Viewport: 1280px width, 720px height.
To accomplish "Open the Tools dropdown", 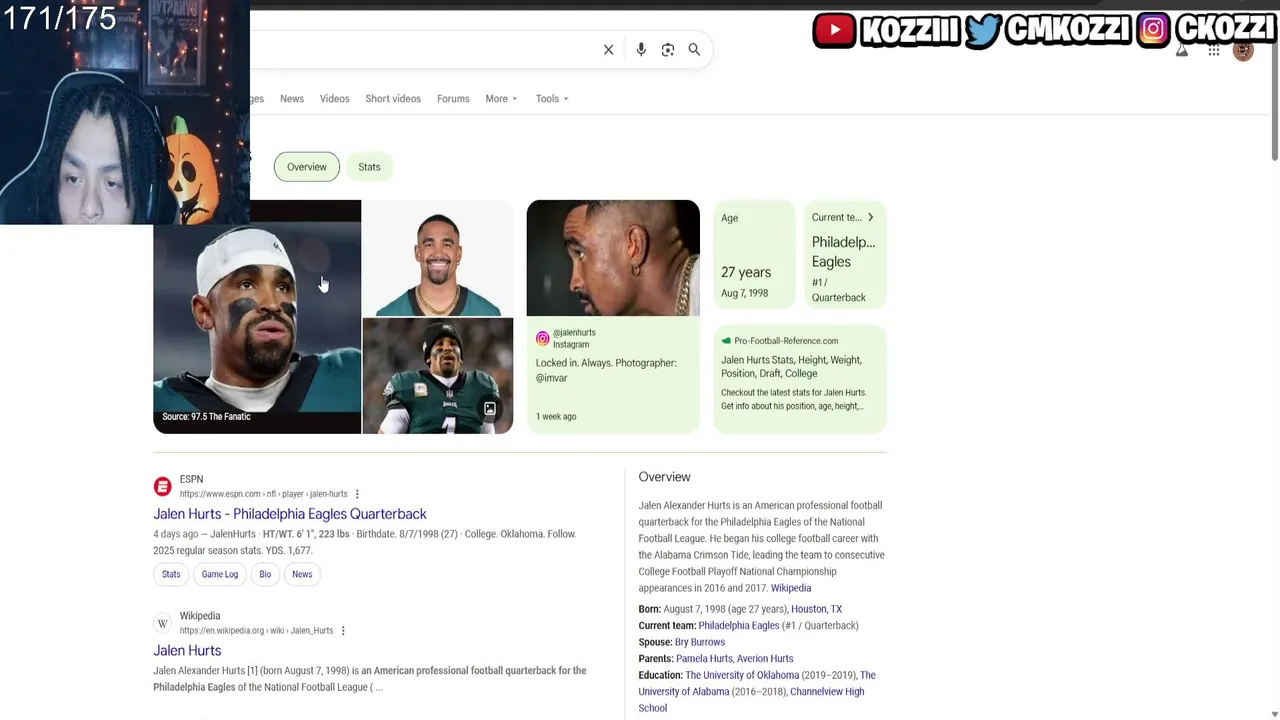I will click(x=552, y=99).
